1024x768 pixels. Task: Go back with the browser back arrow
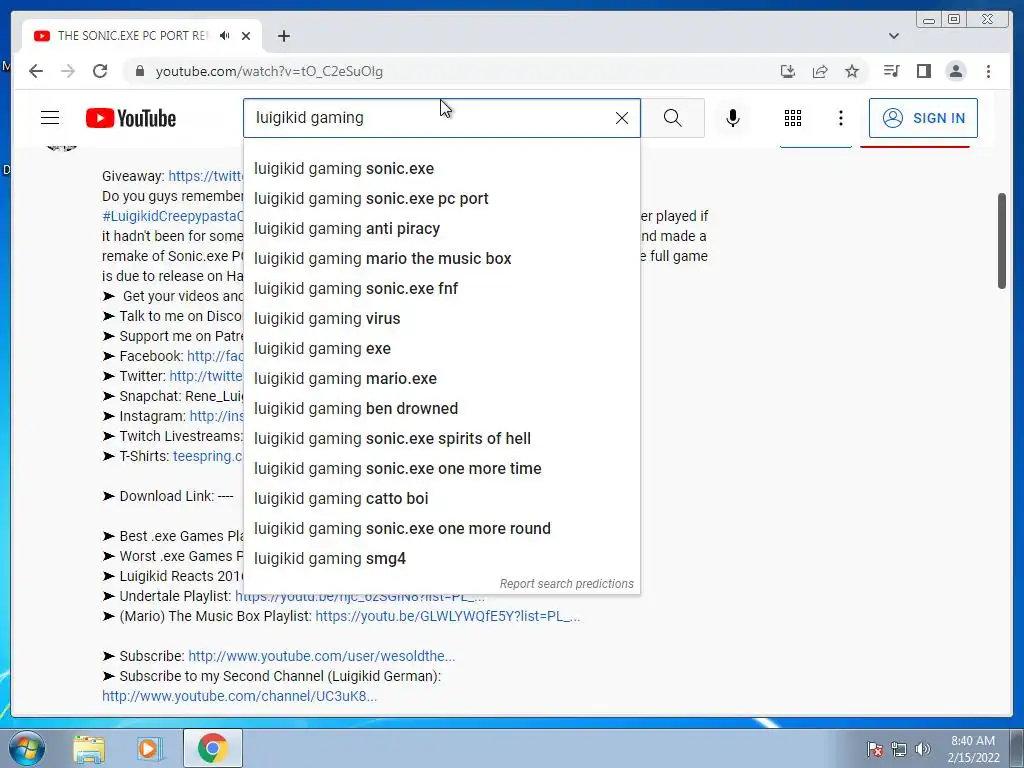tap(36, 71)
